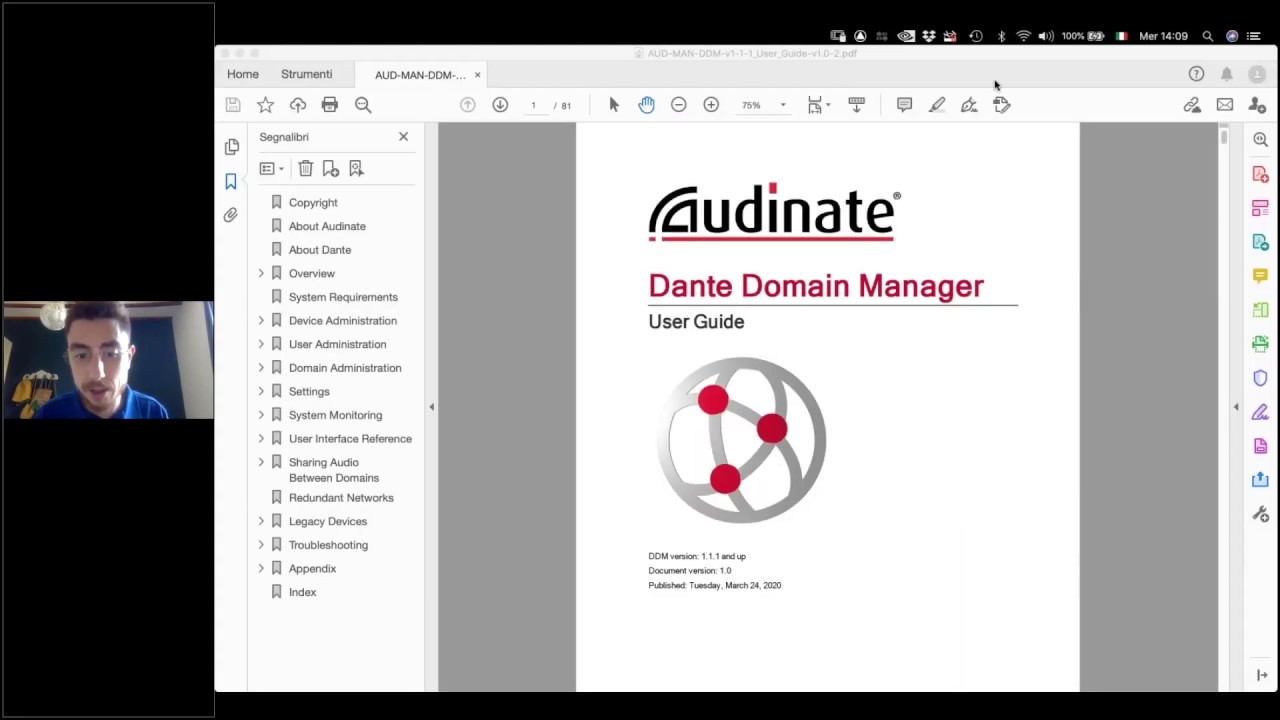The height and width of the screenshot is (720, 1280).
Task: Open the help question mark menu
Action: click(x=1196, y=74)
